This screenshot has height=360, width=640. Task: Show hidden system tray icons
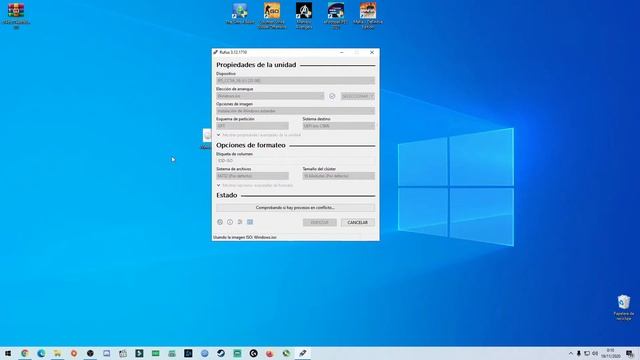(x=571, y=353)
